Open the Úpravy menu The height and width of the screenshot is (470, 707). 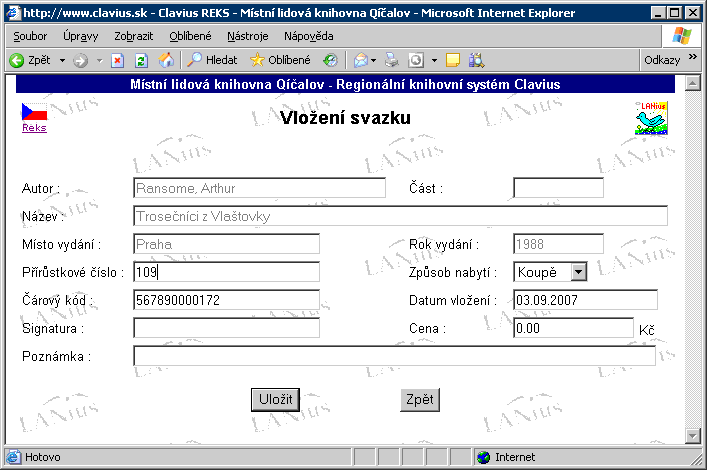80,36
